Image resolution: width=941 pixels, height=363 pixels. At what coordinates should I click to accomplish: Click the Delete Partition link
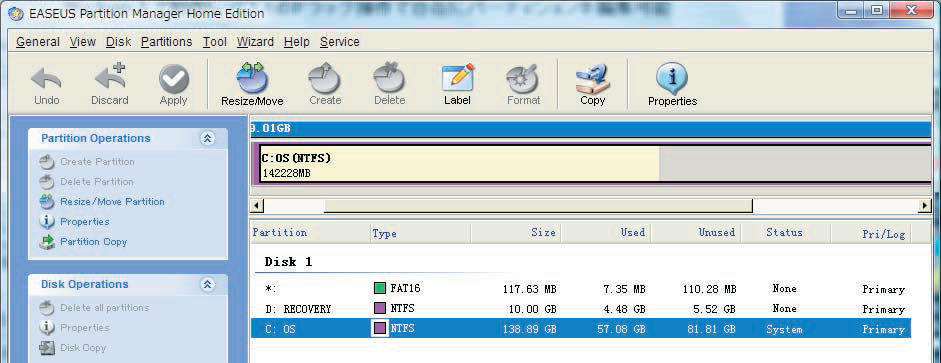point(97,182)
